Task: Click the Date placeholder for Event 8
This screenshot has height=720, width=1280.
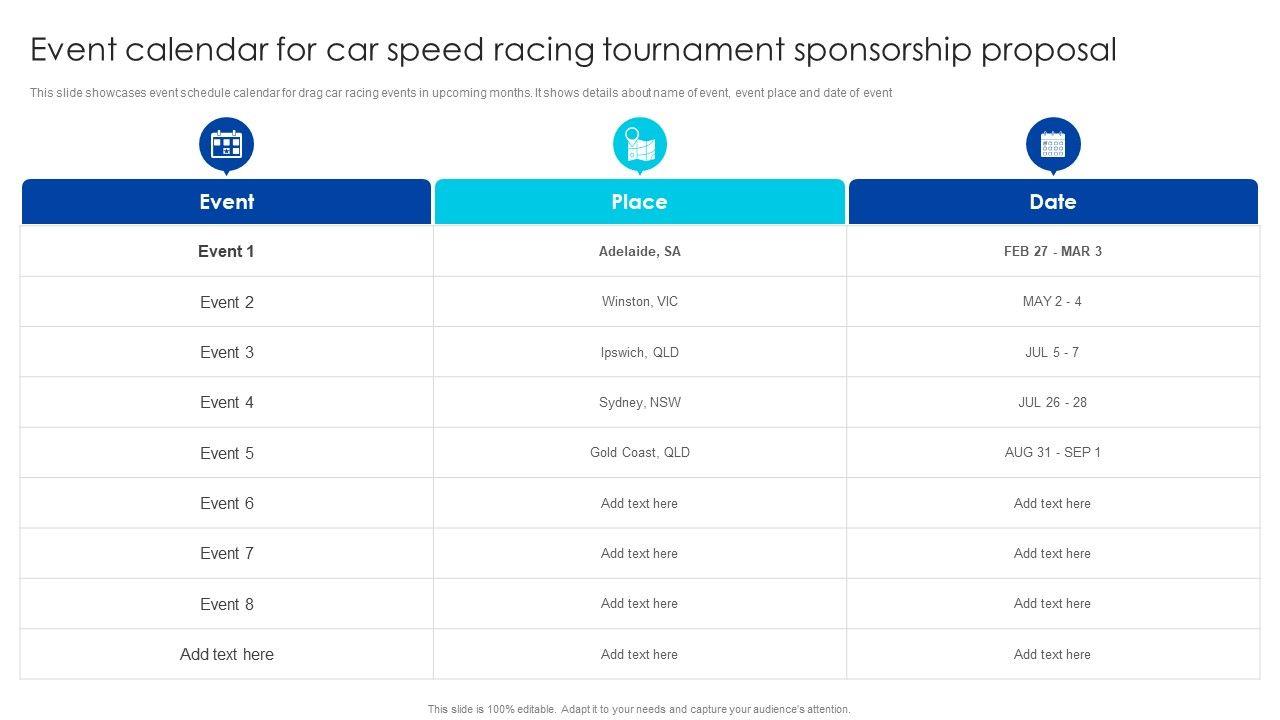Action: coord(1052,603)
